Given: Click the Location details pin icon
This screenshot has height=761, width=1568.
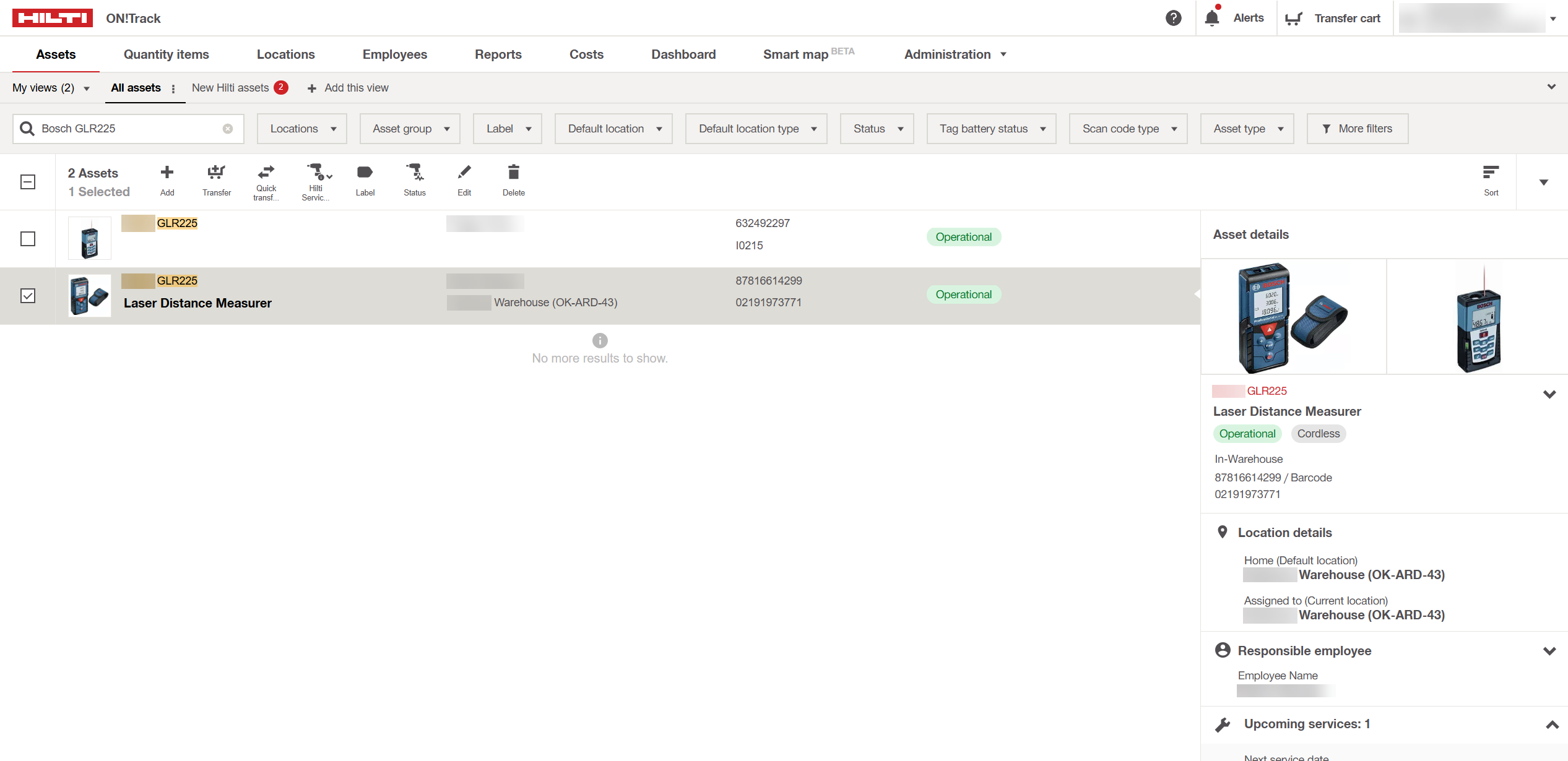Looking at the screenshot, I should [x=1222, y=532].
